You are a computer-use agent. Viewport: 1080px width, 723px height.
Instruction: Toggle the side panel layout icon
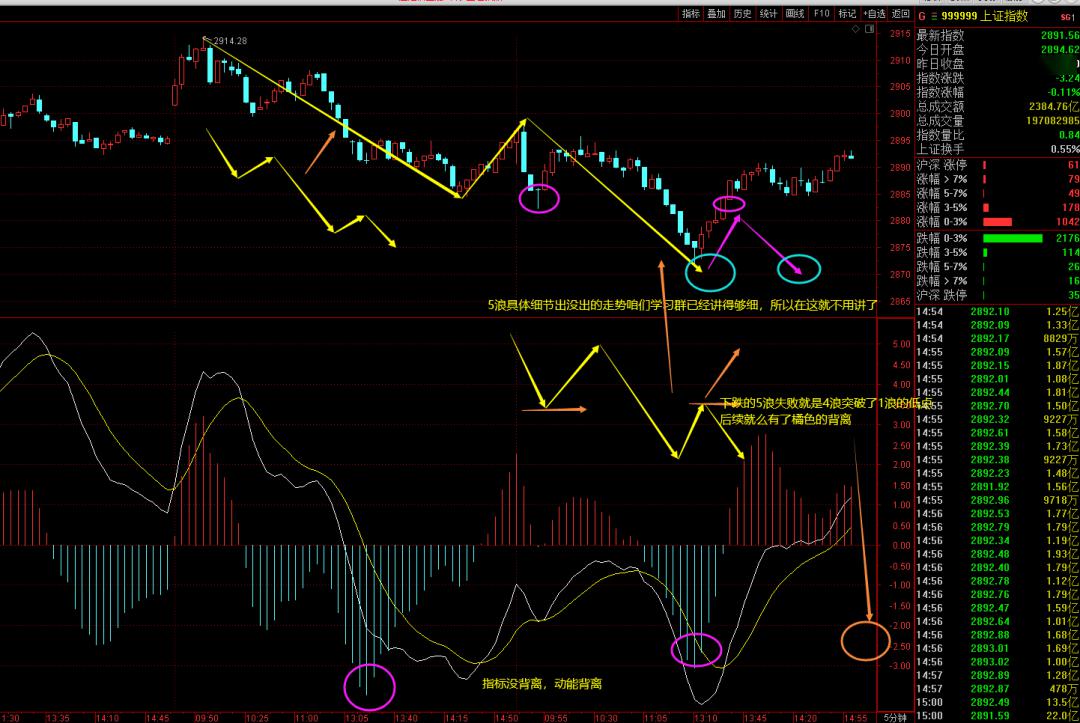(870, 29)
